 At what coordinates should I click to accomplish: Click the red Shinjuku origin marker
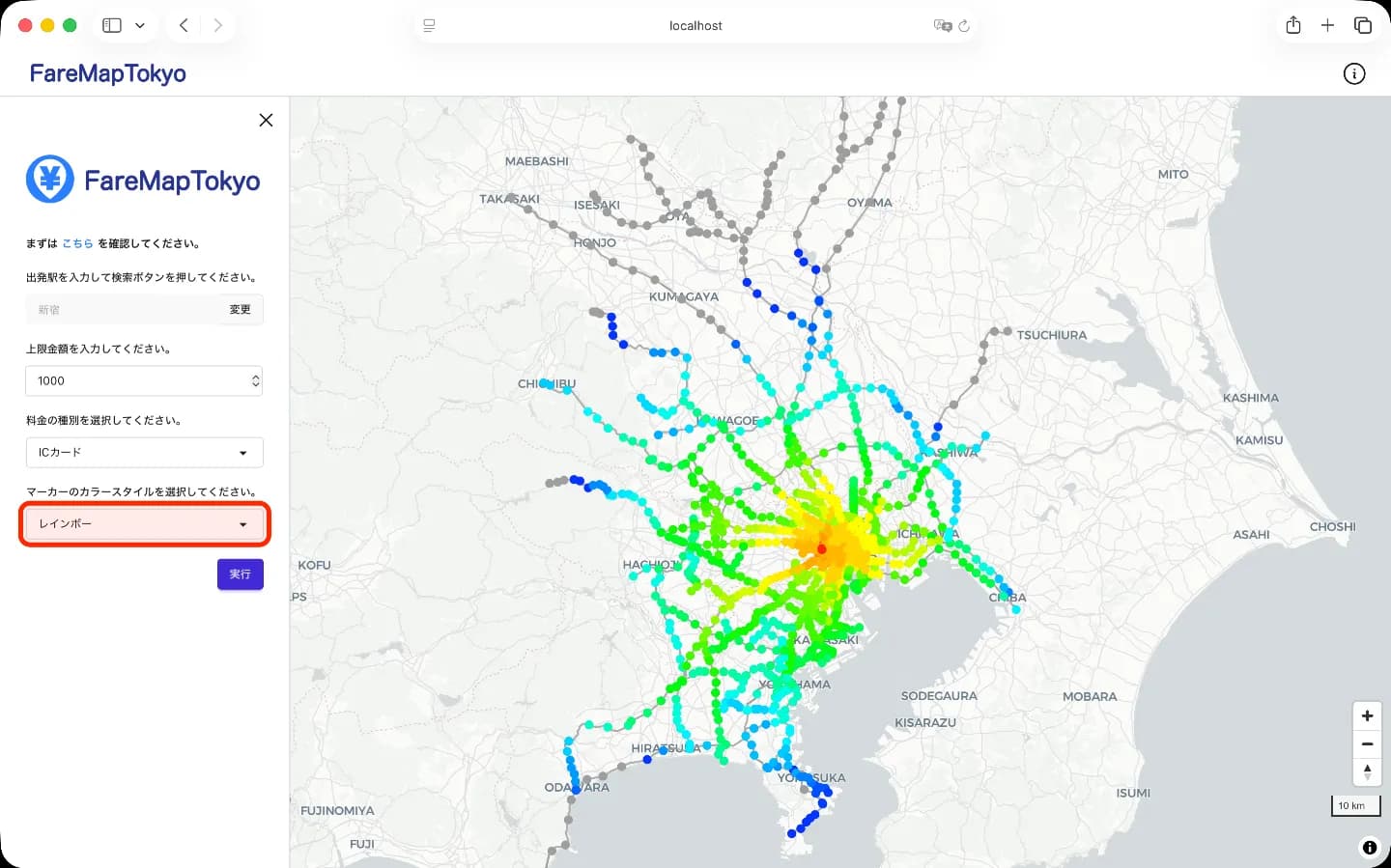pos(822,548)
